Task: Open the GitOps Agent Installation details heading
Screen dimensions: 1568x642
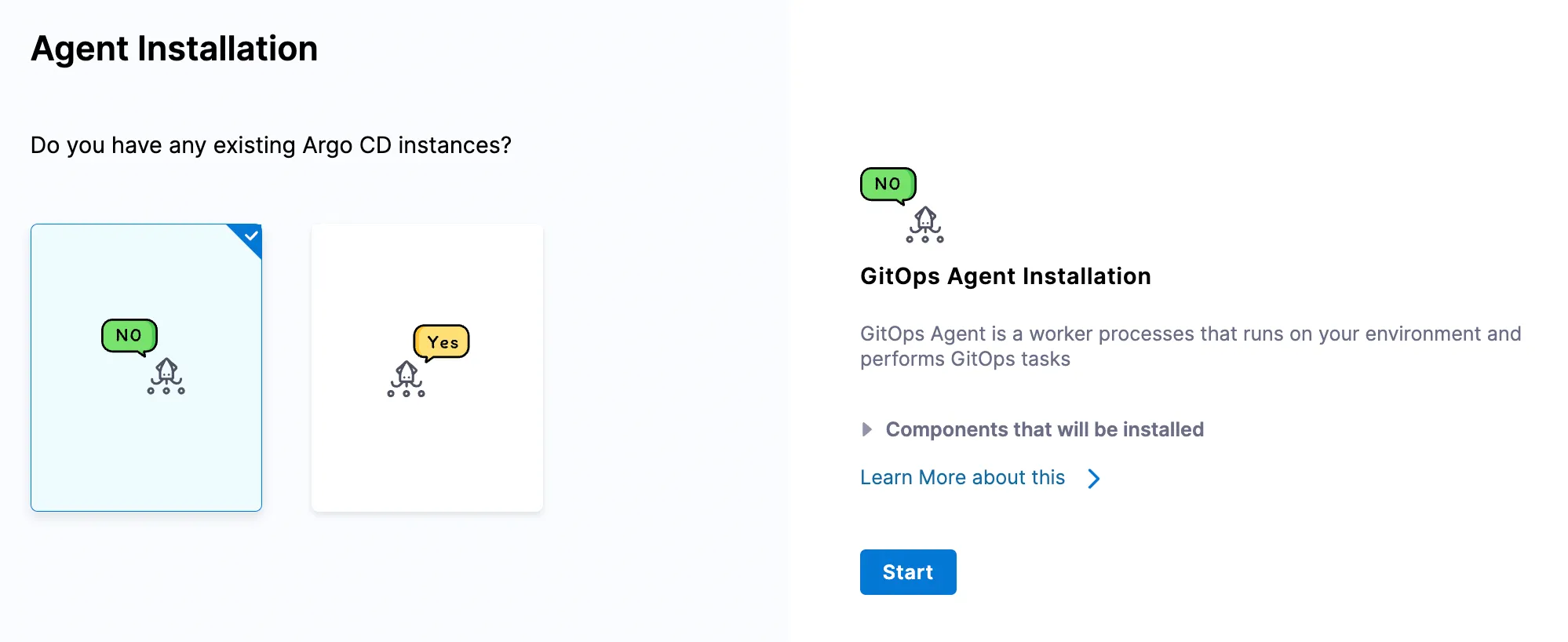Action: (x=1005, y=275)
